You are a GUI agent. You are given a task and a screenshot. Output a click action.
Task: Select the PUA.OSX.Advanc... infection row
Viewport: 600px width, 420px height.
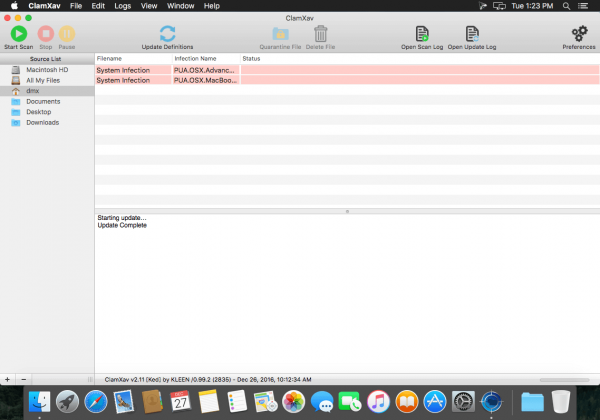click(347, 70)
